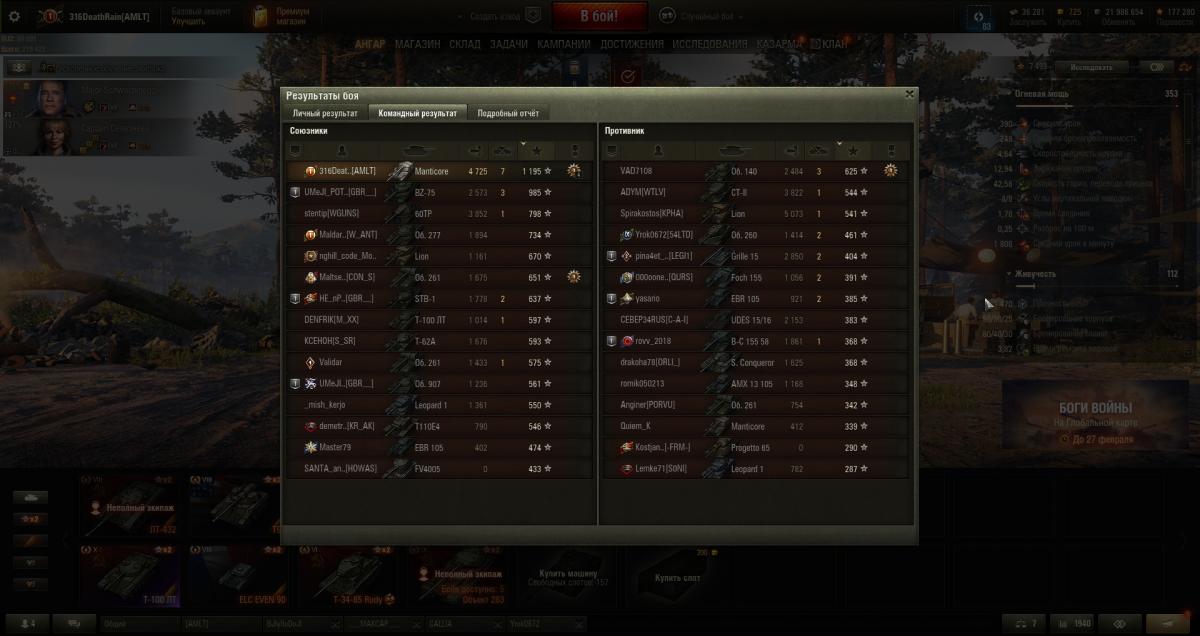Viewport: 1200px width, 636px height.
Task: Start battle with В бой! button
Action: [x=599, y=16]
